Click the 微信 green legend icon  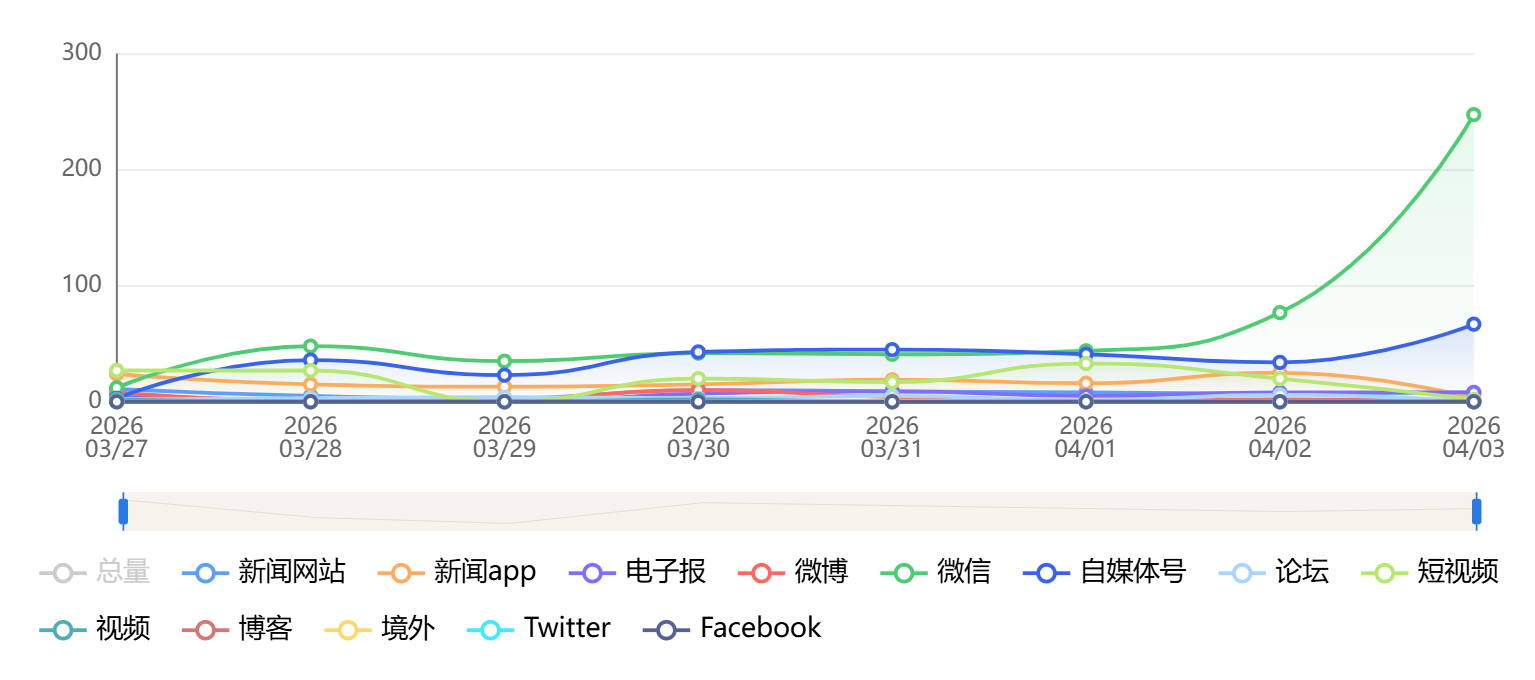903,573
